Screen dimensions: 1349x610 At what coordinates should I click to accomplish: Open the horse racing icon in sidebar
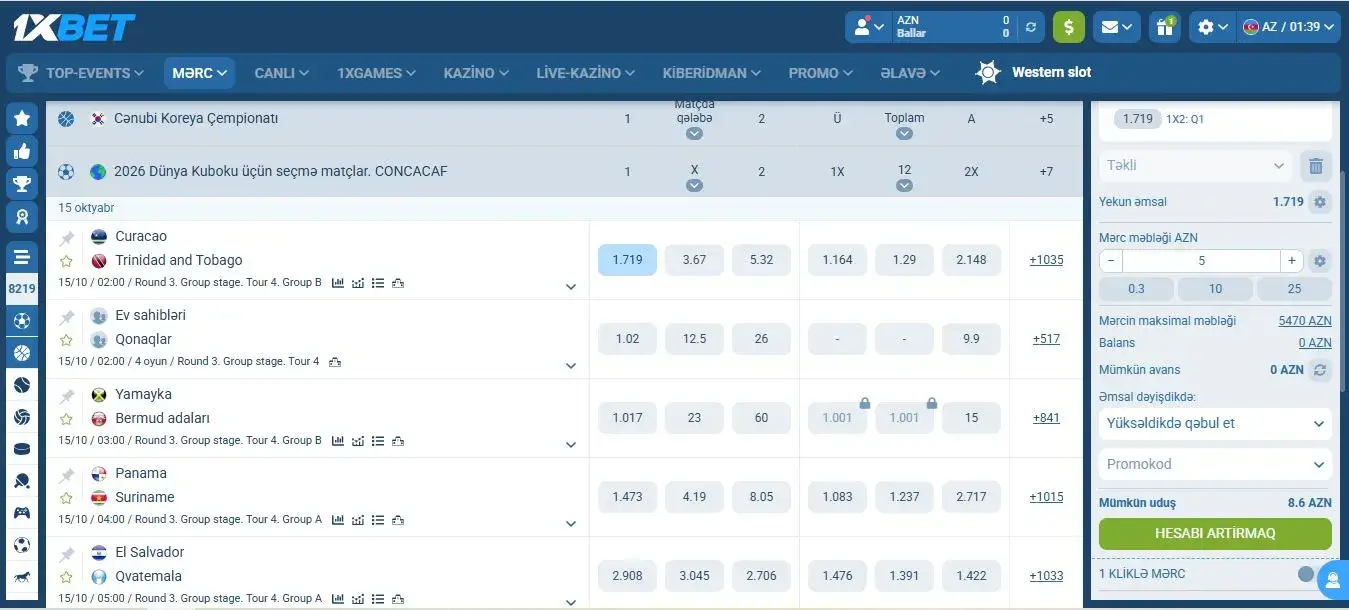click(x=22, y=578)
